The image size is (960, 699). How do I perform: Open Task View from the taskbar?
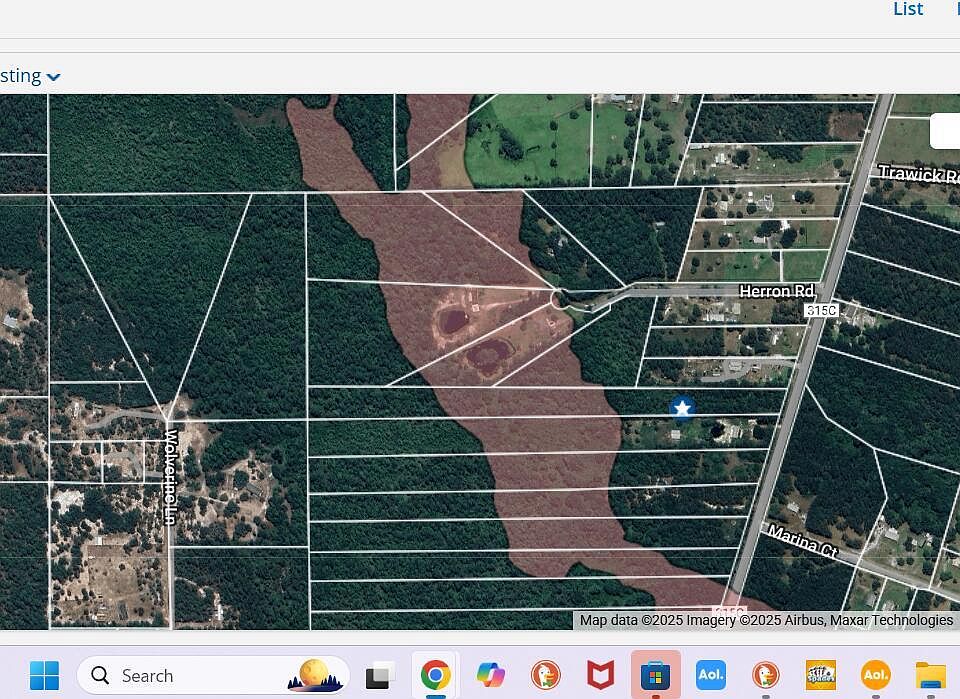[380, 676]
